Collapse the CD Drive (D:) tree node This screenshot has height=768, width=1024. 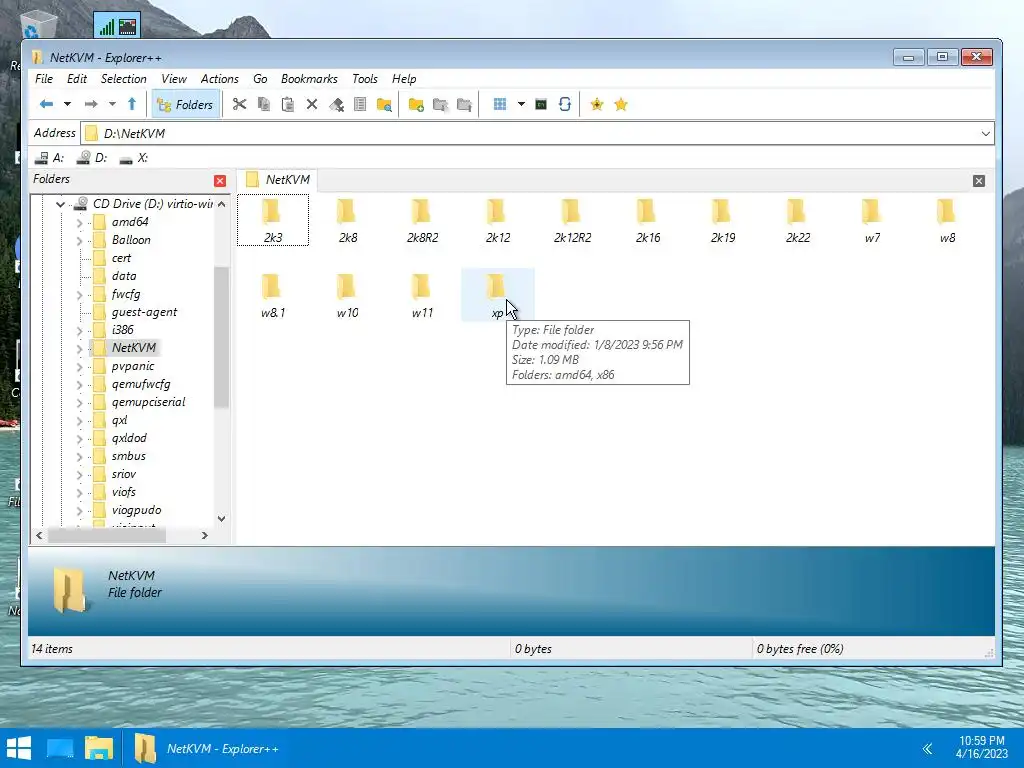click(x=61, y=204)
